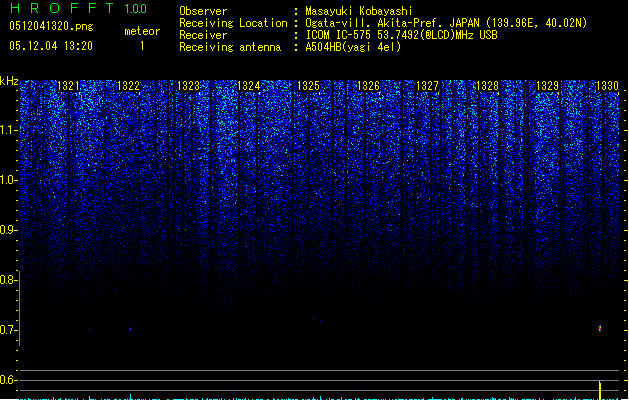
Task: Click the 1326 time marker
Action: click(368, 86)
